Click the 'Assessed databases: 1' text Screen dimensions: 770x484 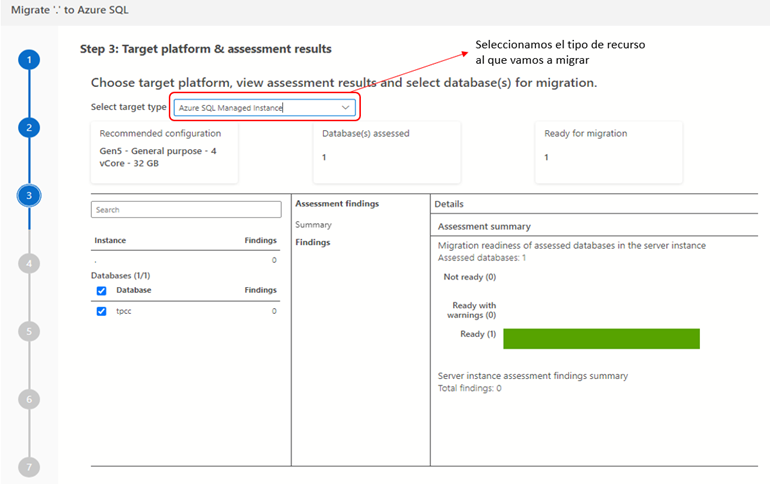tap(482, 258)
